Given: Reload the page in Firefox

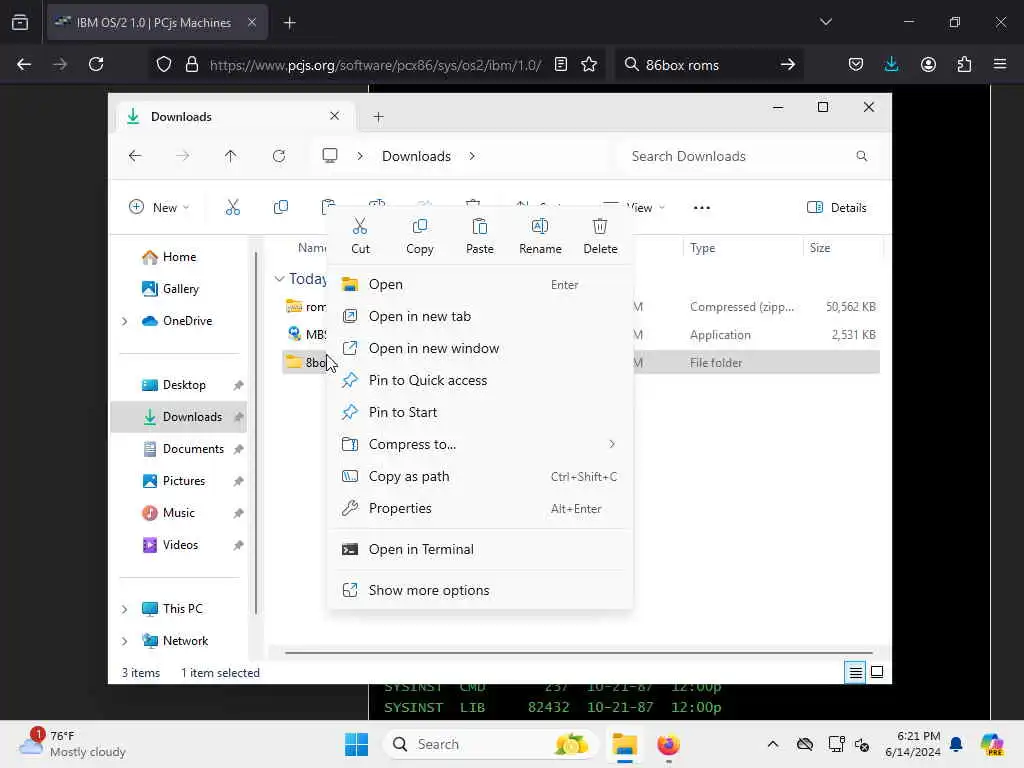Looking at the screenshot, I should 96,64.
